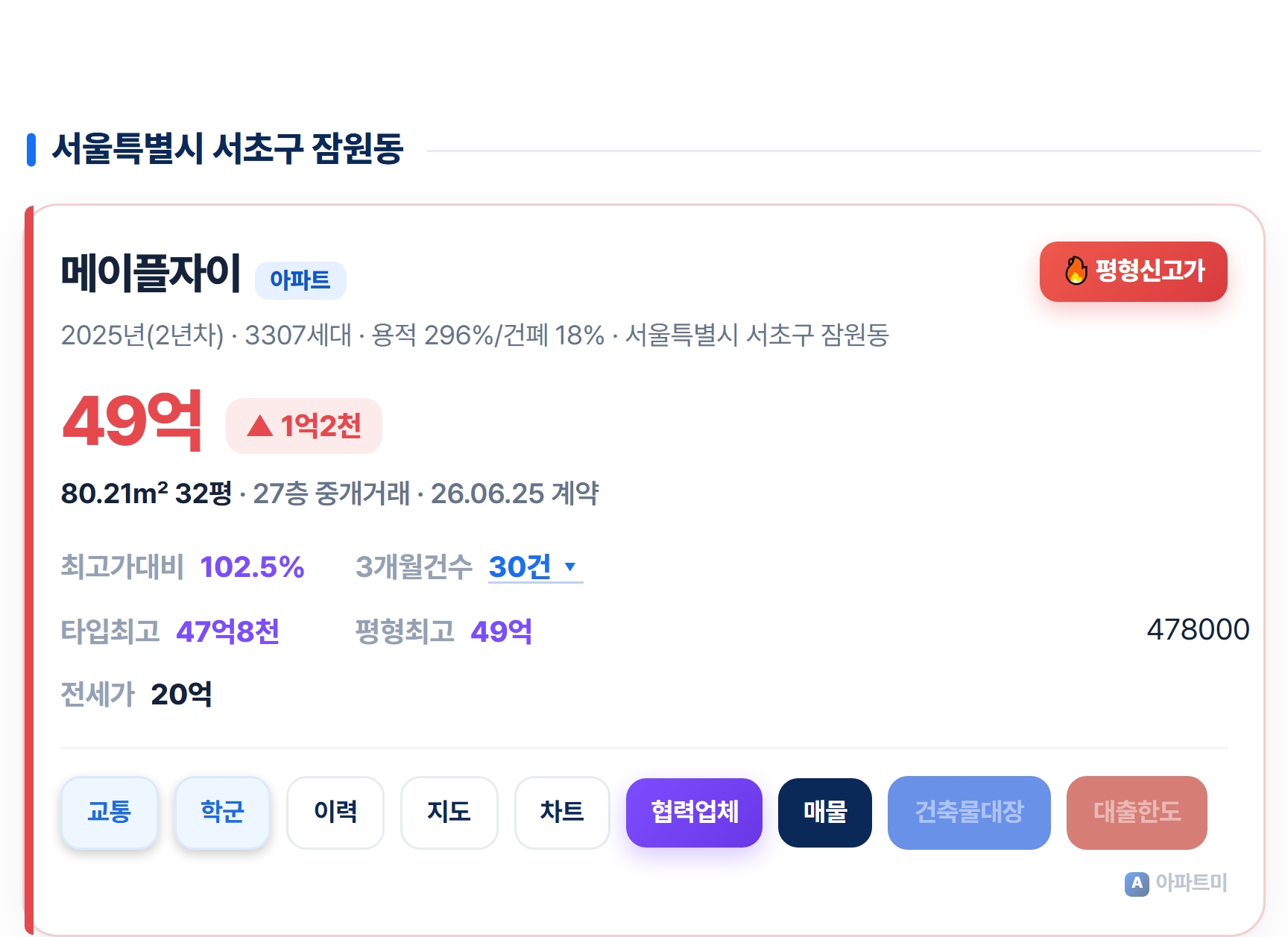Click the 메이플자이 apartment name
The image size is (1288, 937).
click(x=151, y=273)
